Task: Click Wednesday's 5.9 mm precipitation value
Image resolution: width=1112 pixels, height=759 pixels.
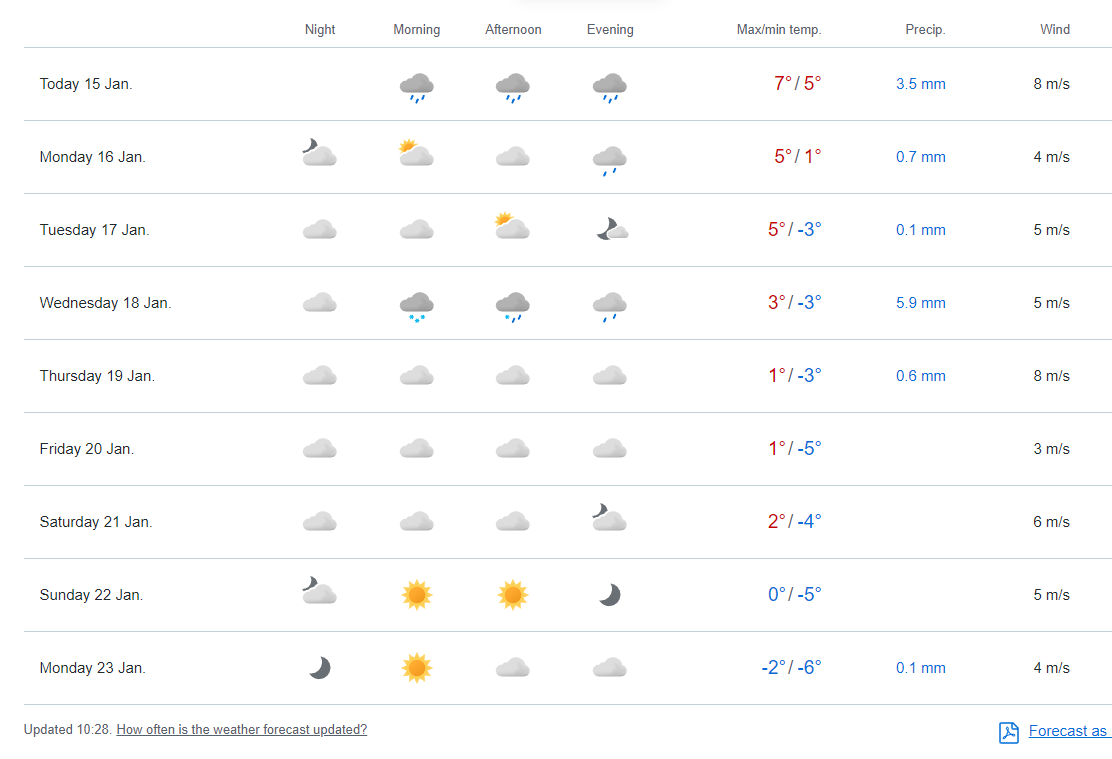Action: click(x=920, y=303)
